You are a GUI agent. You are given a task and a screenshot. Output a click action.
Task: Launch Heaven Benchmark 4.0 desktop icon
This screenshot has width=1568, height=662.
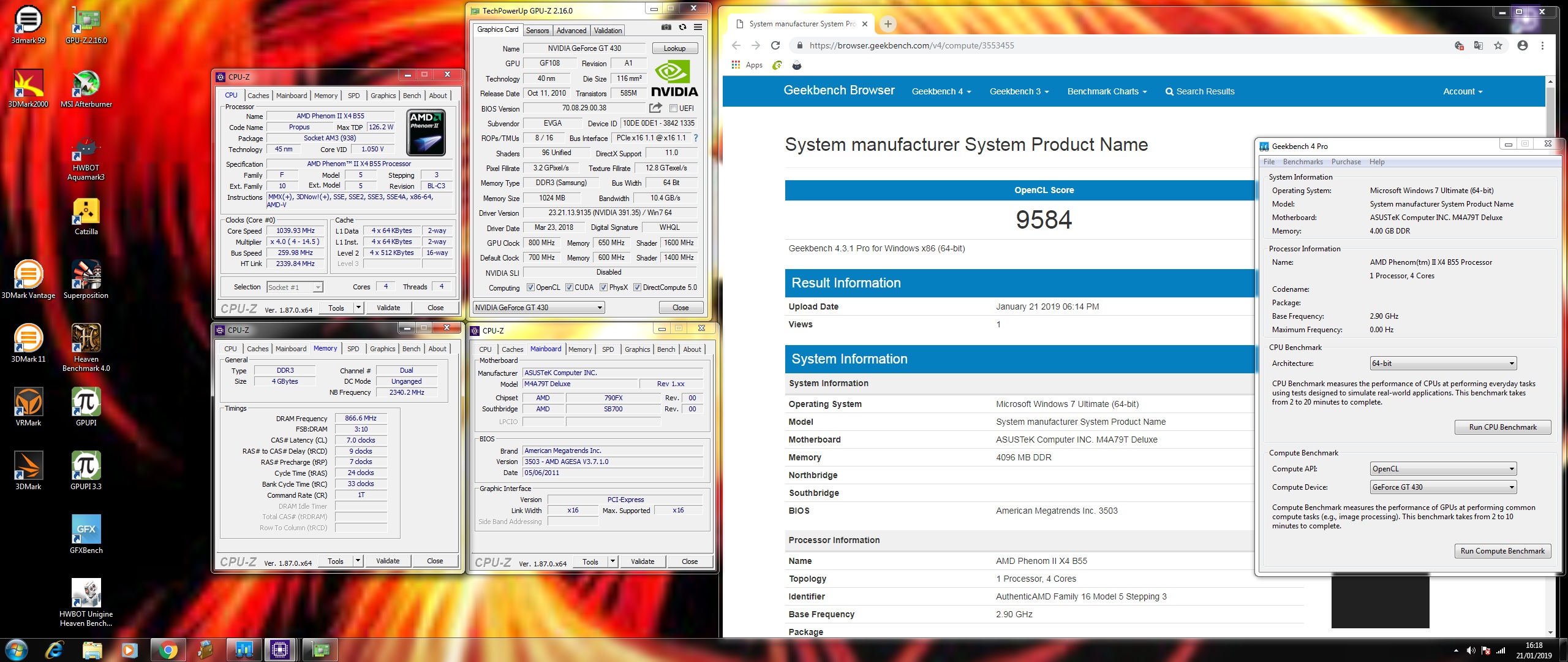point(86,347)
